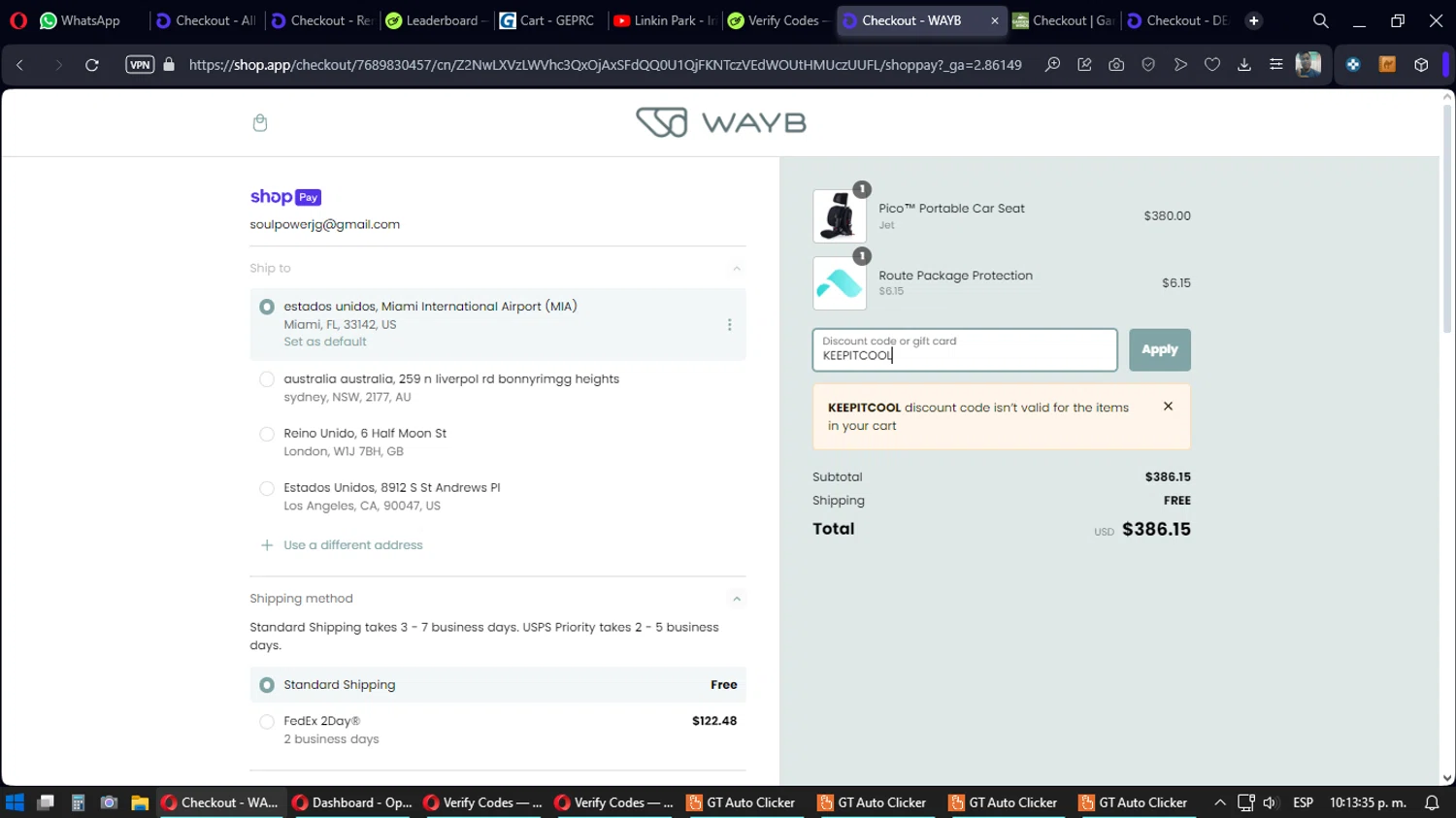Select the Los Angeles St Andrews Pl address

tap(267, 488)
